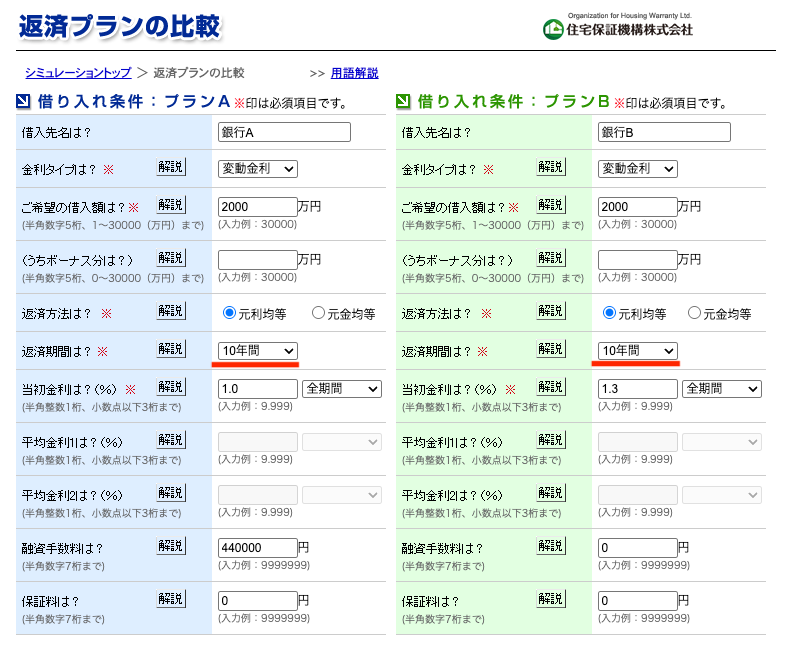Select 元金均等 radio button in Plan A
This screenshot has width=788, height=657.
(319, 313)
